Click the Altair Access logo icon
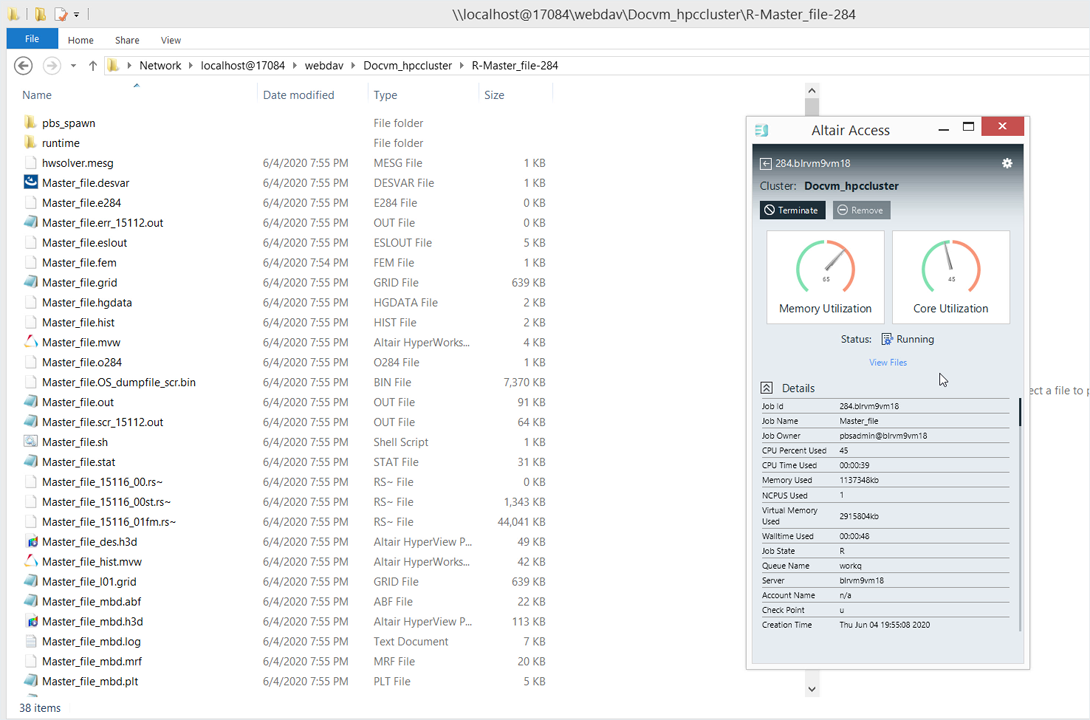The height and width of the screenshot is (720, 1090). click(761, 130)
